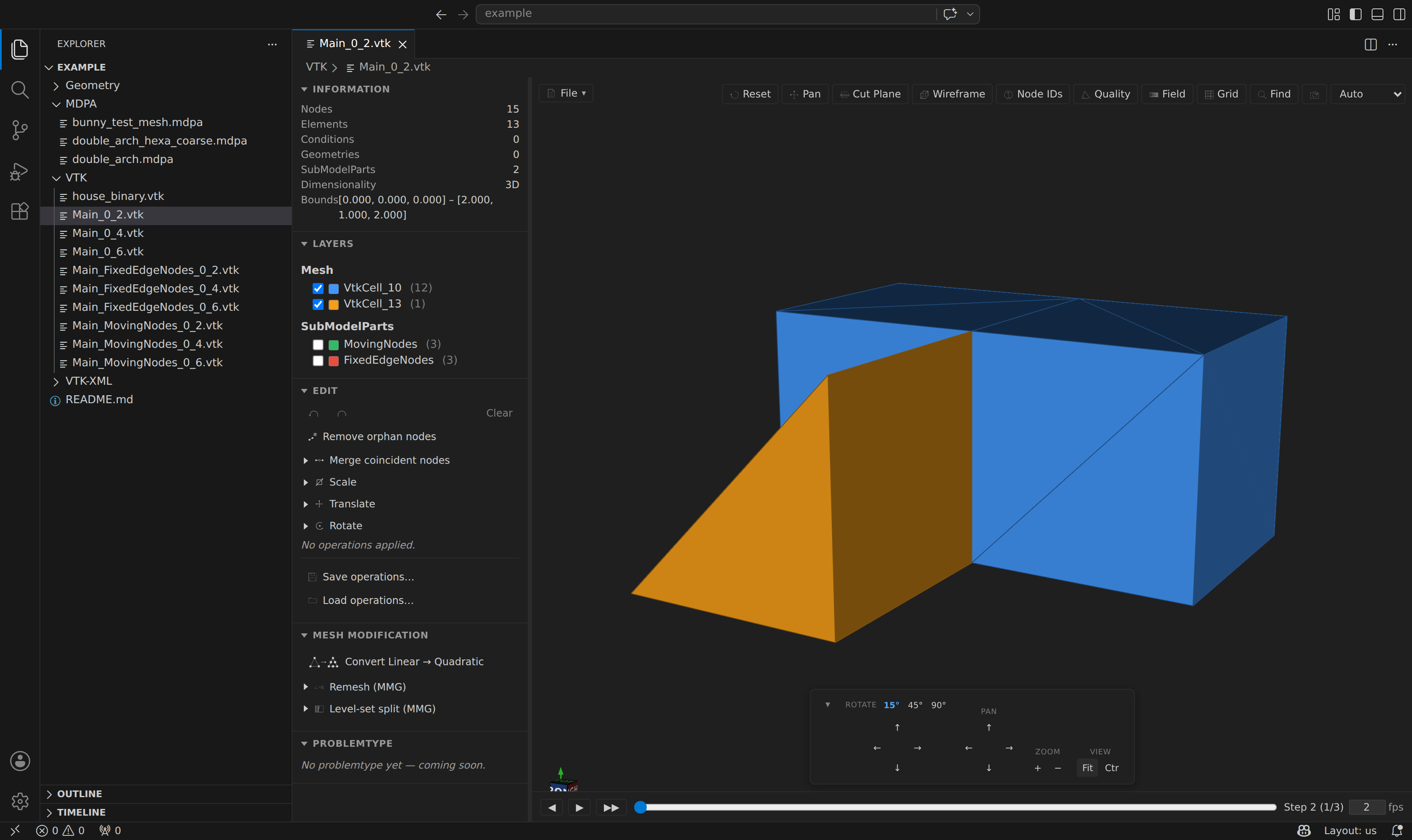1412x840 pixels.
Task: Open the Explorer view in activity bar
Action: pos(20,49)
